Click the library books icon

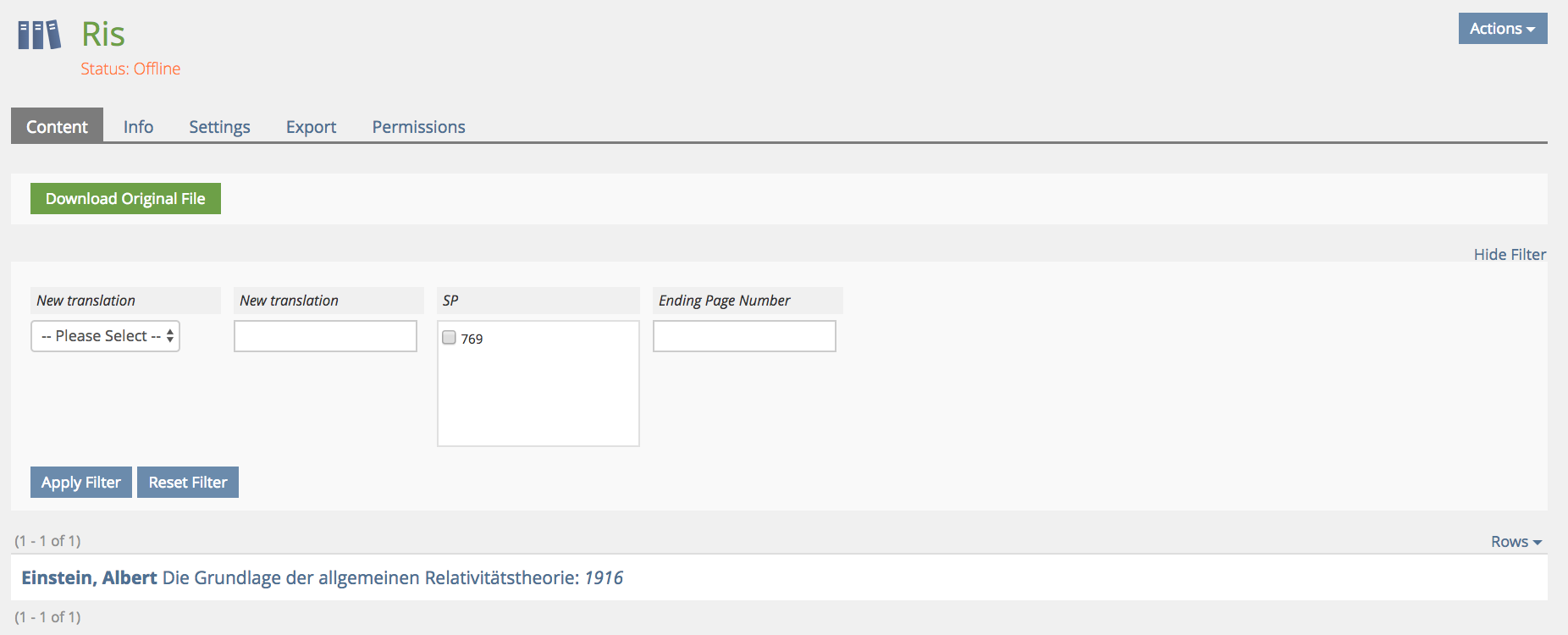pos(39,35)
